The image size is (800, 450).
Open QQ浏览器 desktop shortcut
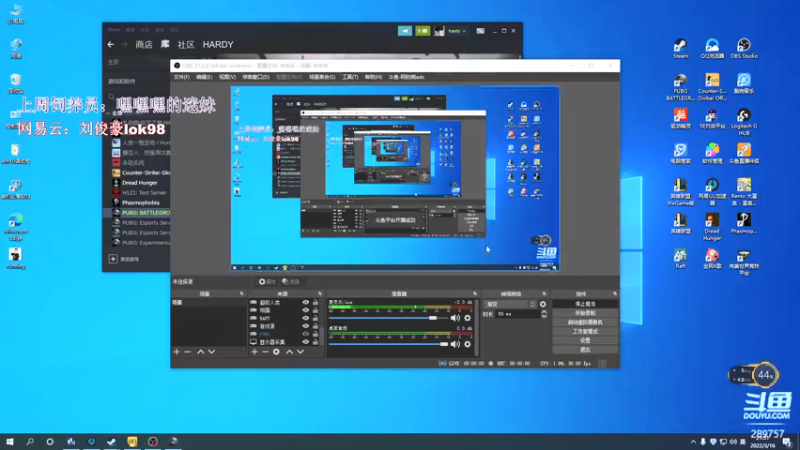click(x=712, y=49)
